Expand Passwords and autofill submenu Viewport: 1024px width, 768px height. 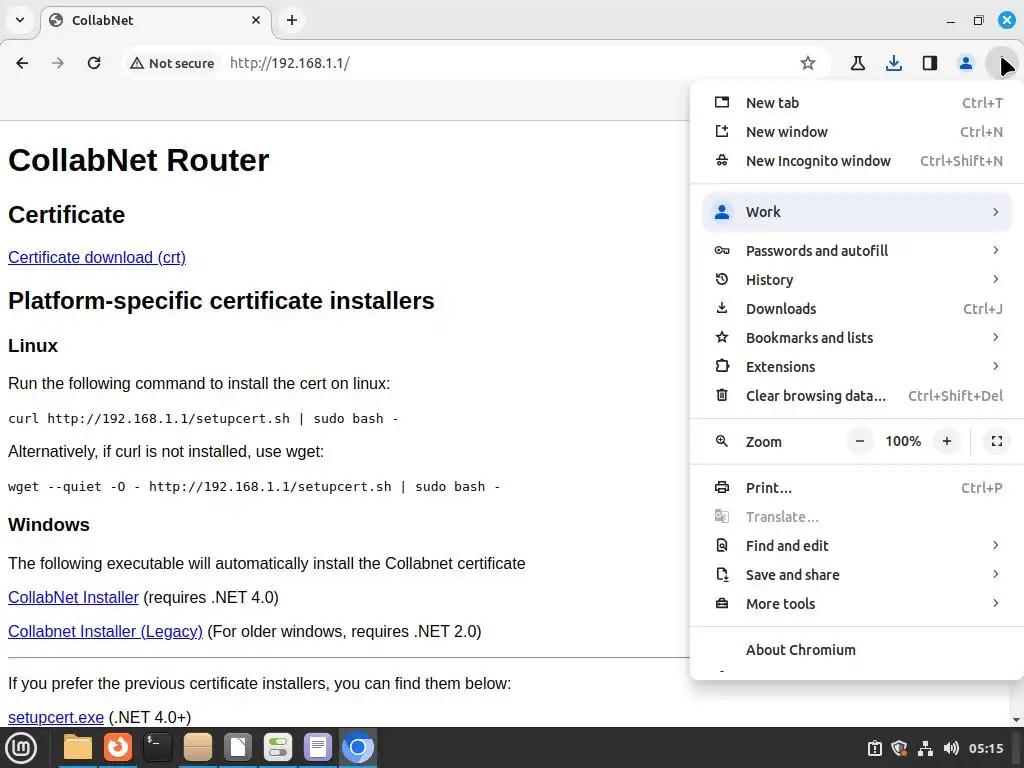(x=857, y=251)
